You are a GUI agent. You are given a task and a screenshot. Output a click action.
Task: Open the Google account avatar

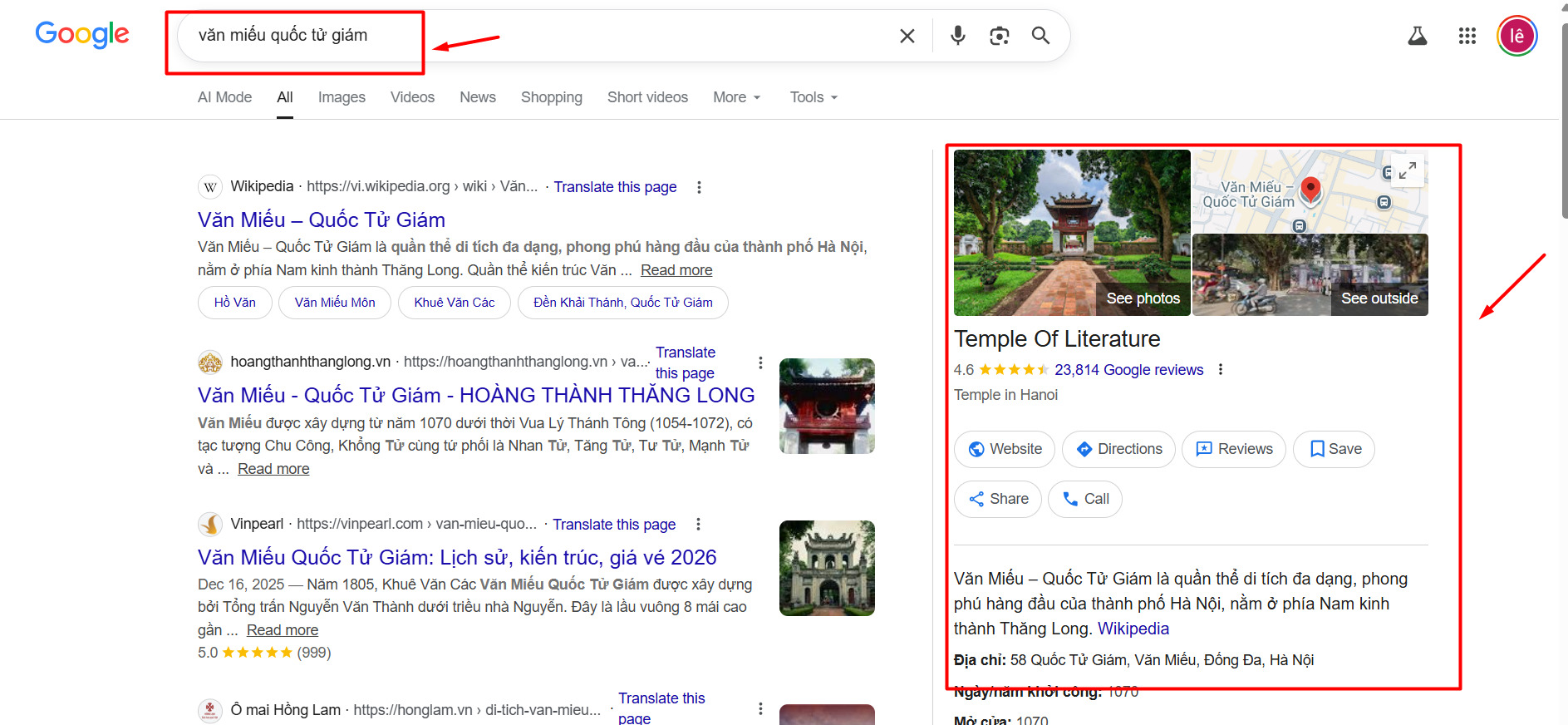pos(1517,36)
